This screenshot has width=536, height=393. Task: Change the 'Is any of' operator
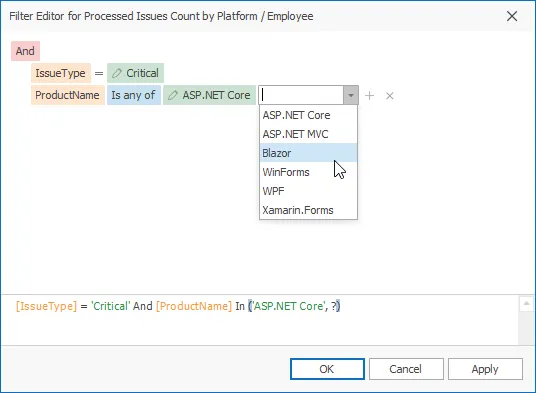point(134,95)
